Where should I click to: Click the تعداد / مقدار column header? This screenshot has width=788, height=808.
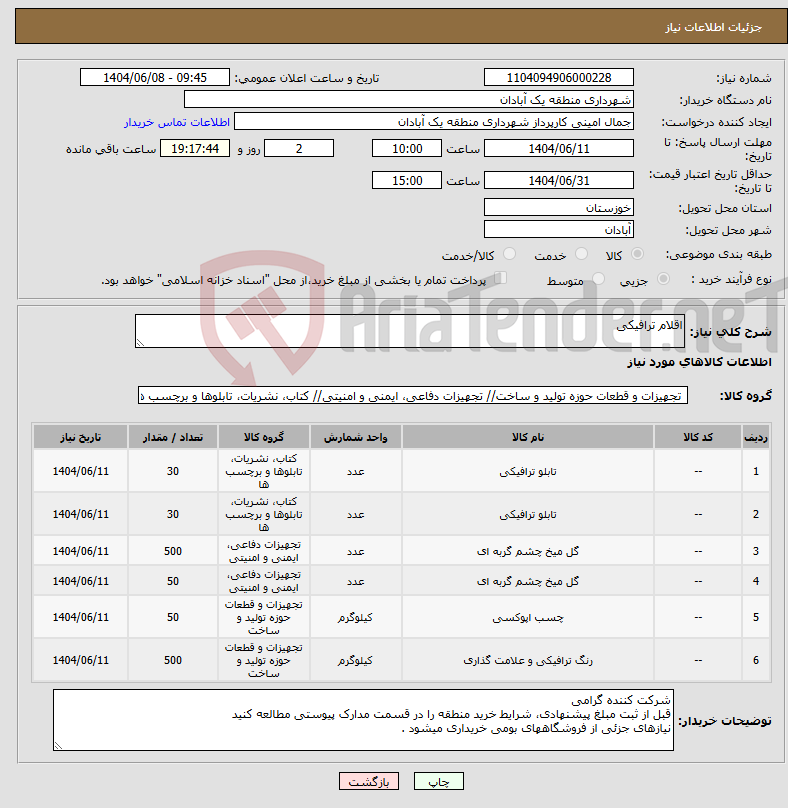(x=173, y=437)
